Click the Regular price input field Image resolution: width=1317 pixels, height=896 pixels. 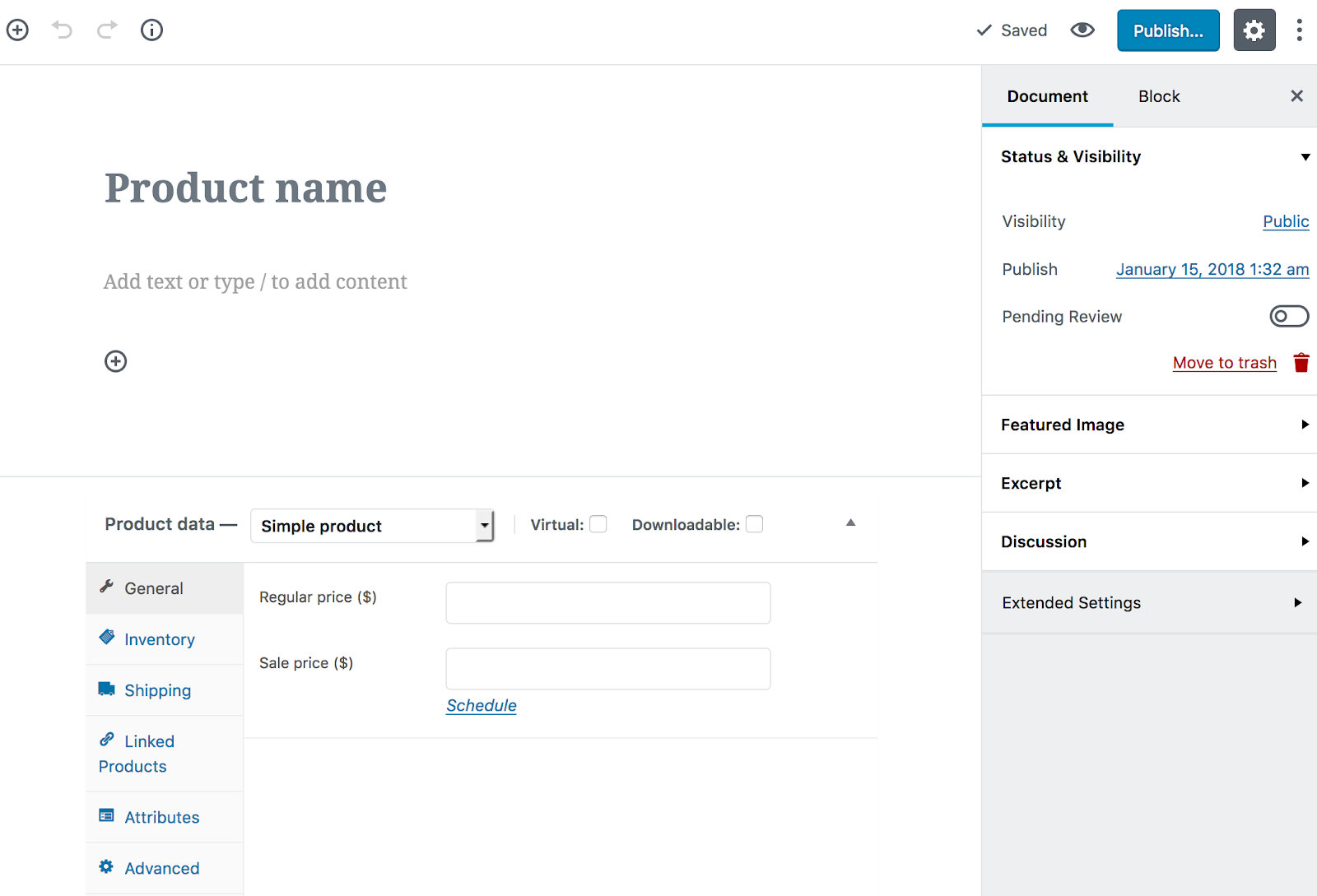[x=607, y=603]
